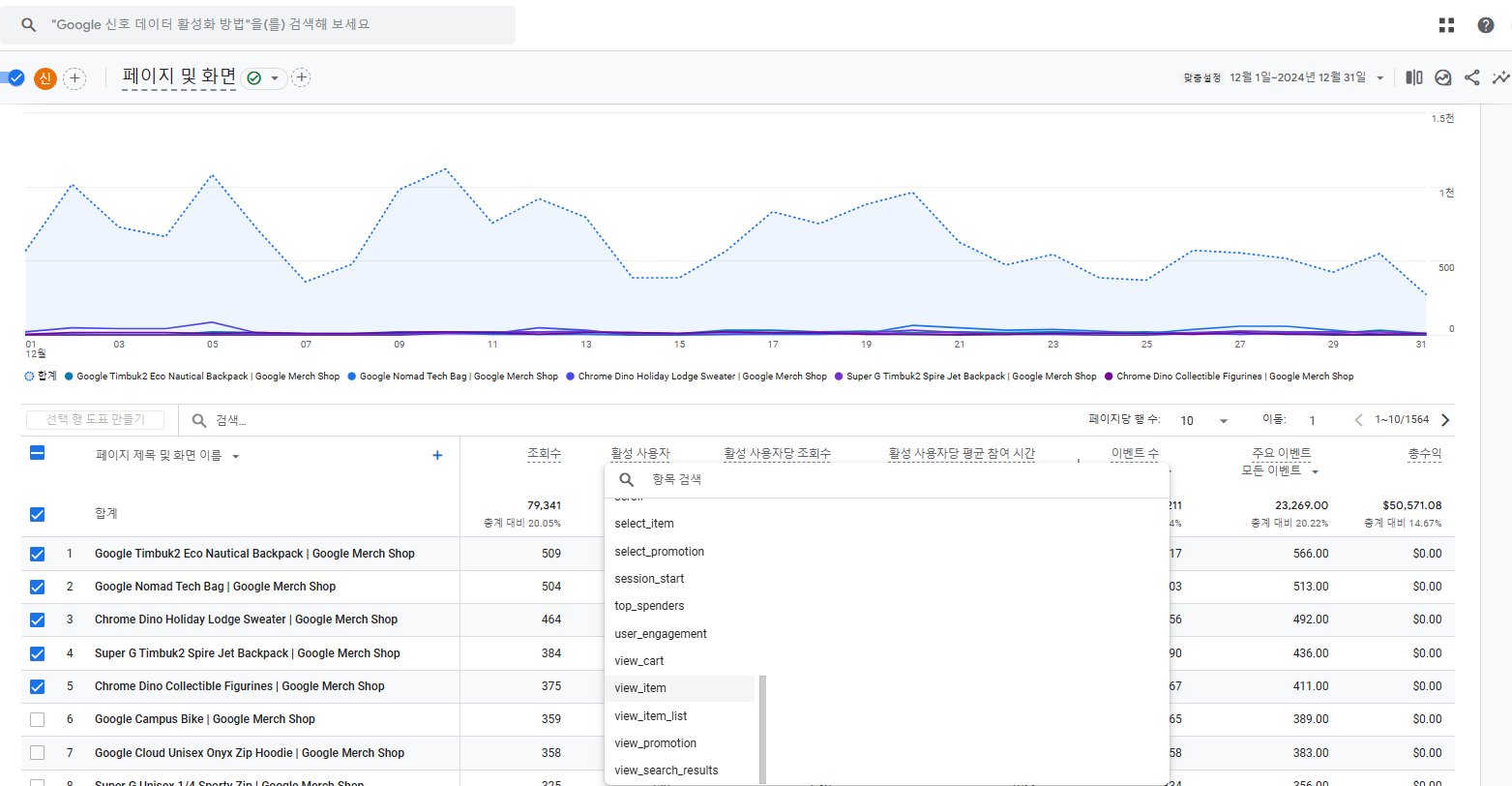The height and width of the screenshot is (786, 1512).
Task: Click the Google Nomad Tech Bag legend entry
Action: click(x=452, y=377)
